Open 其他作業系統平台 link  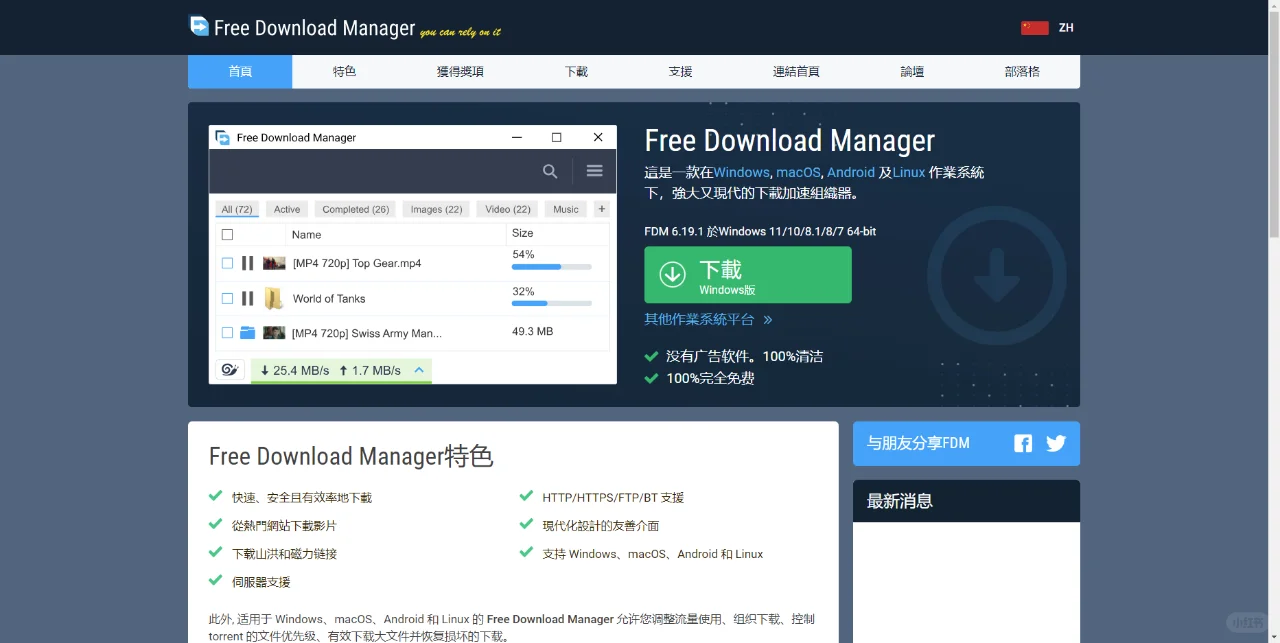point(709,320)
